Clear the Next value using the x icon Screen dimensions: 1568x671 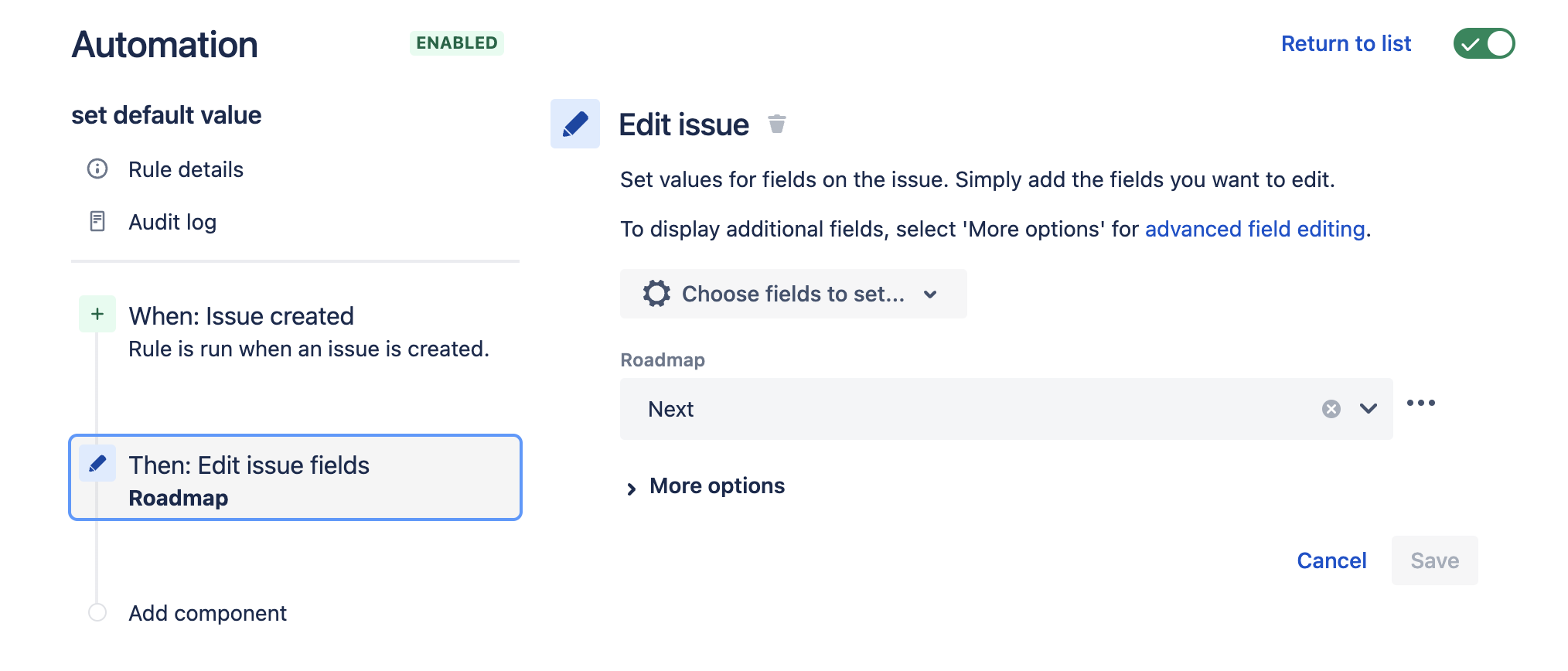pyautogui.click(x=1330, y=409)
